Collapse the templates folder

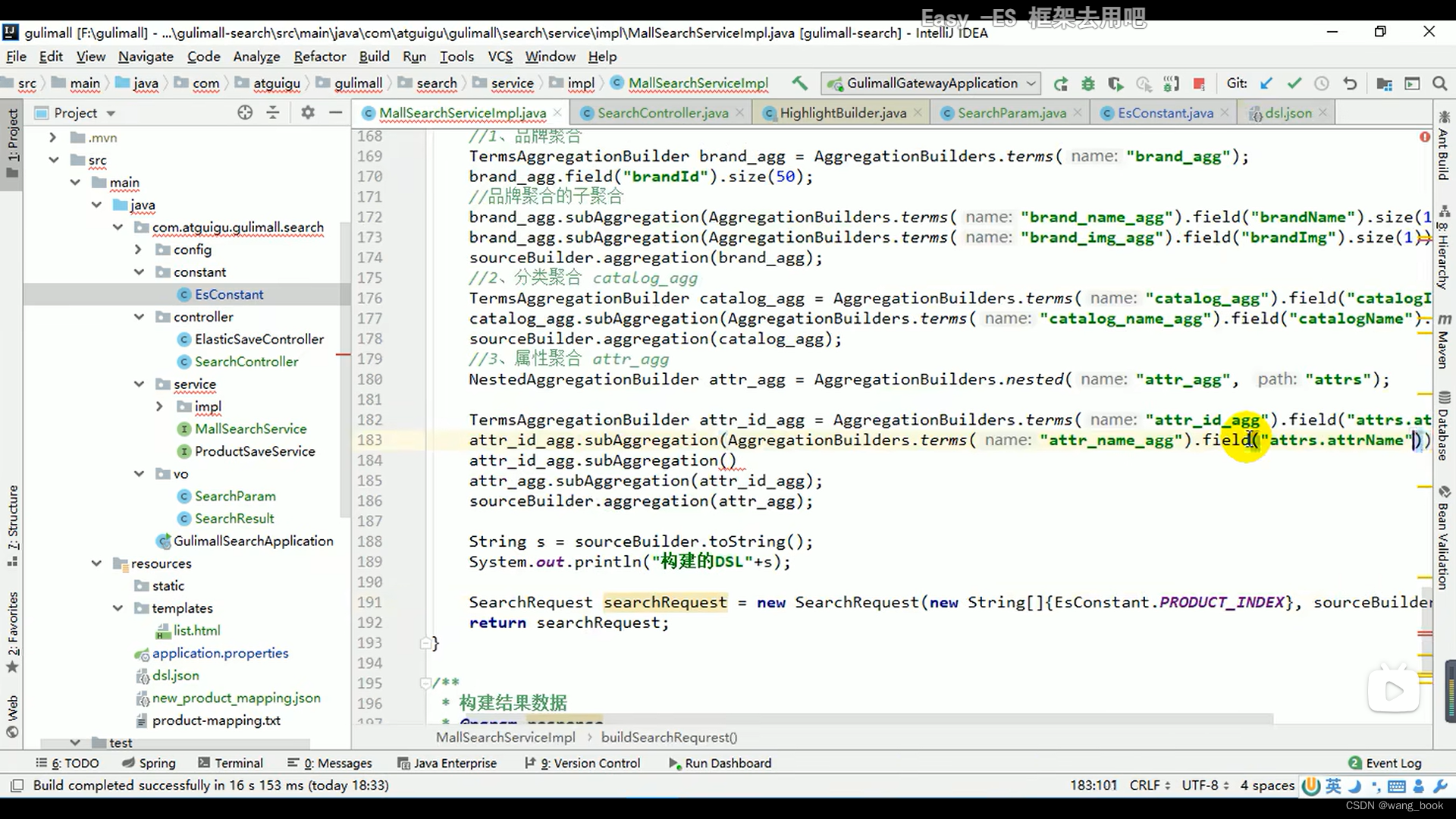click(118, 608)
